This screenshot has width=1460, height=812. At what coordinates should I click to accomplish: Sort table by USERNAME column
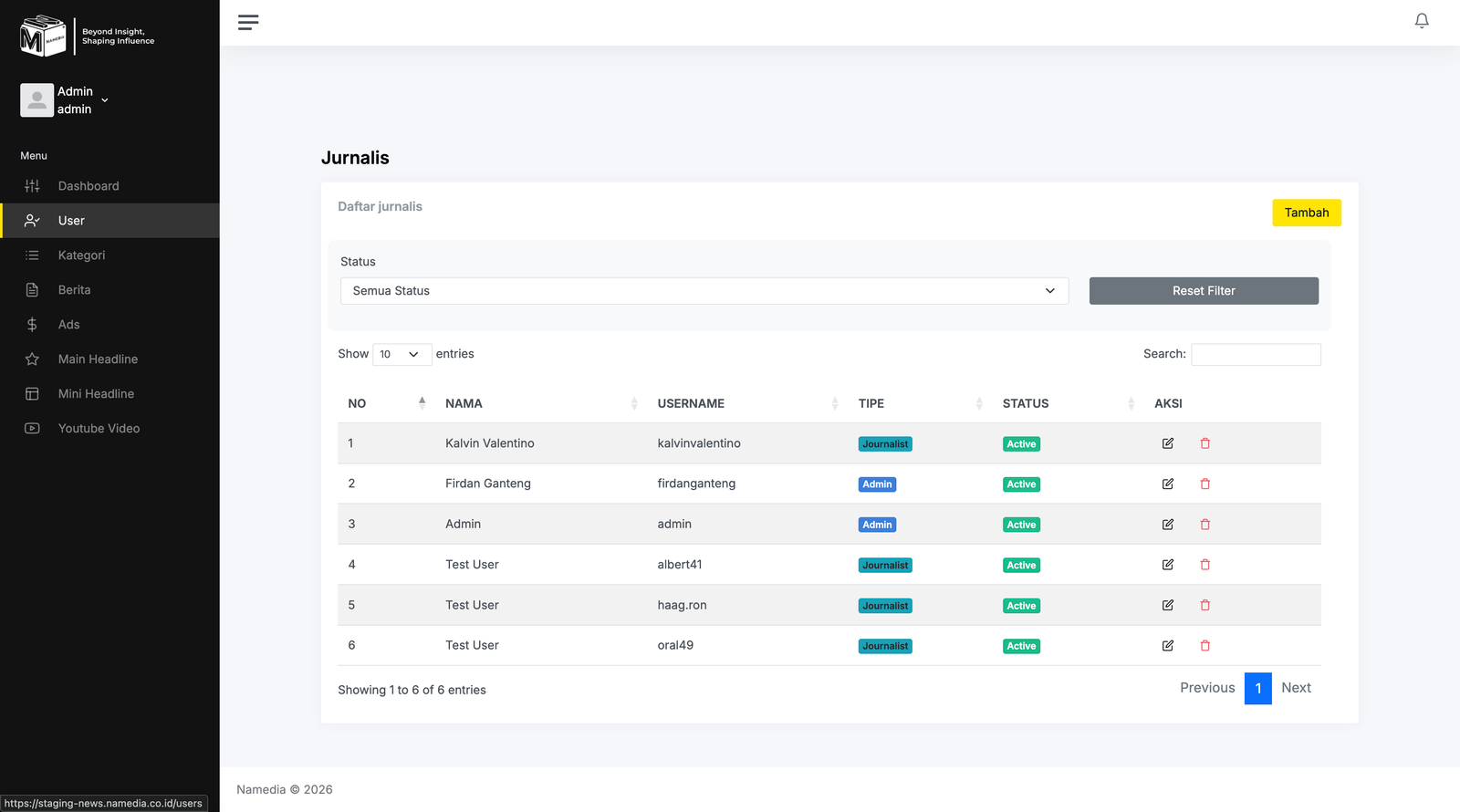pos(748,403)
